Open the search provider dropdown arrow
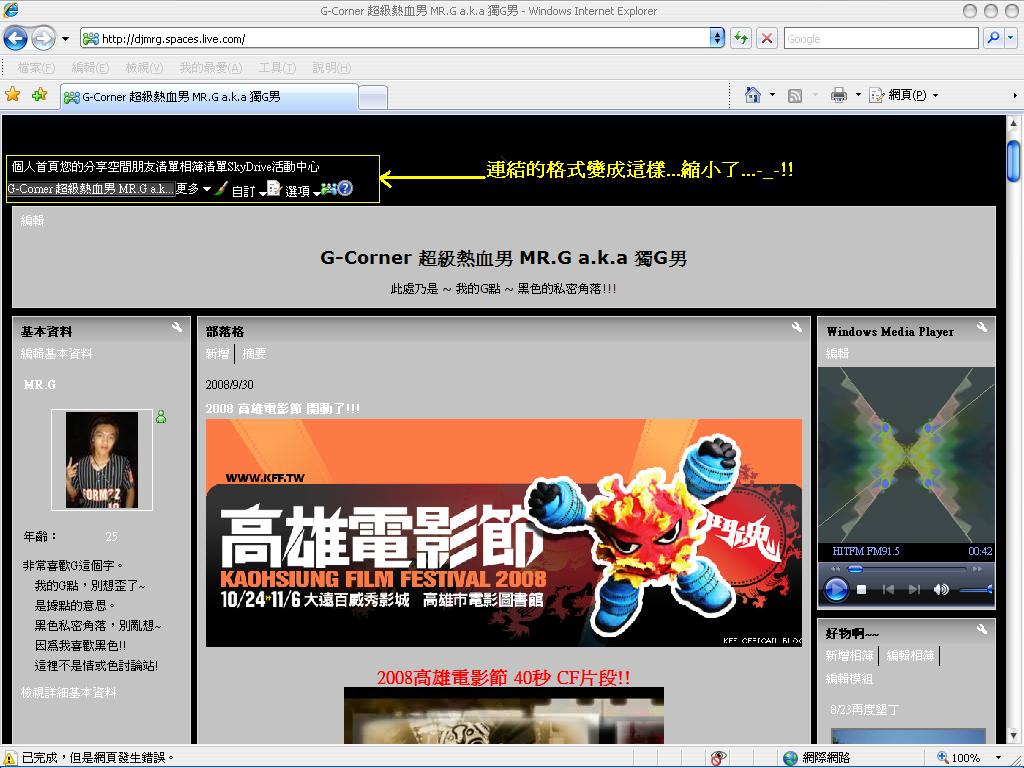 1011,39
